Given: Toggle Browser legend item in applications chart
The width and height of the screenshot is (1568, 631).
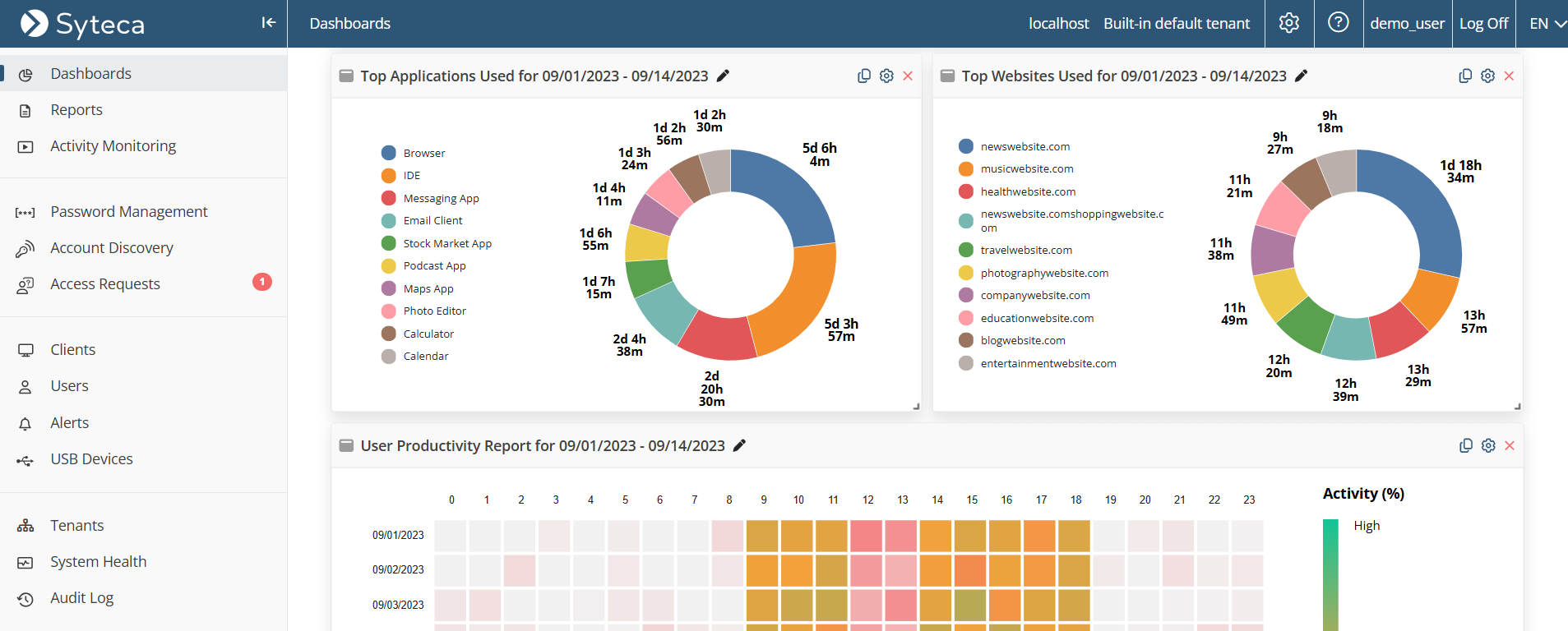Looking at the screenshot, I should pyautogui.click(x=413, y=153).
